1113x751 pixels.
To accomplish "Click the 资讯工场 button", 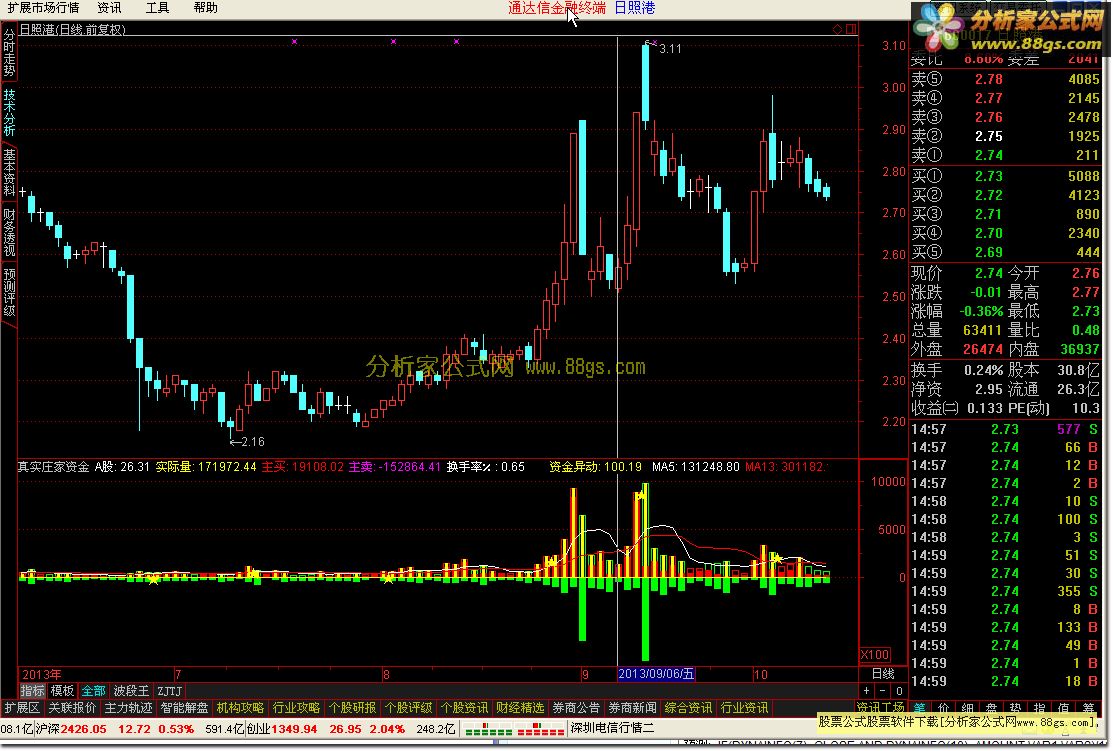I will point(880,708).
